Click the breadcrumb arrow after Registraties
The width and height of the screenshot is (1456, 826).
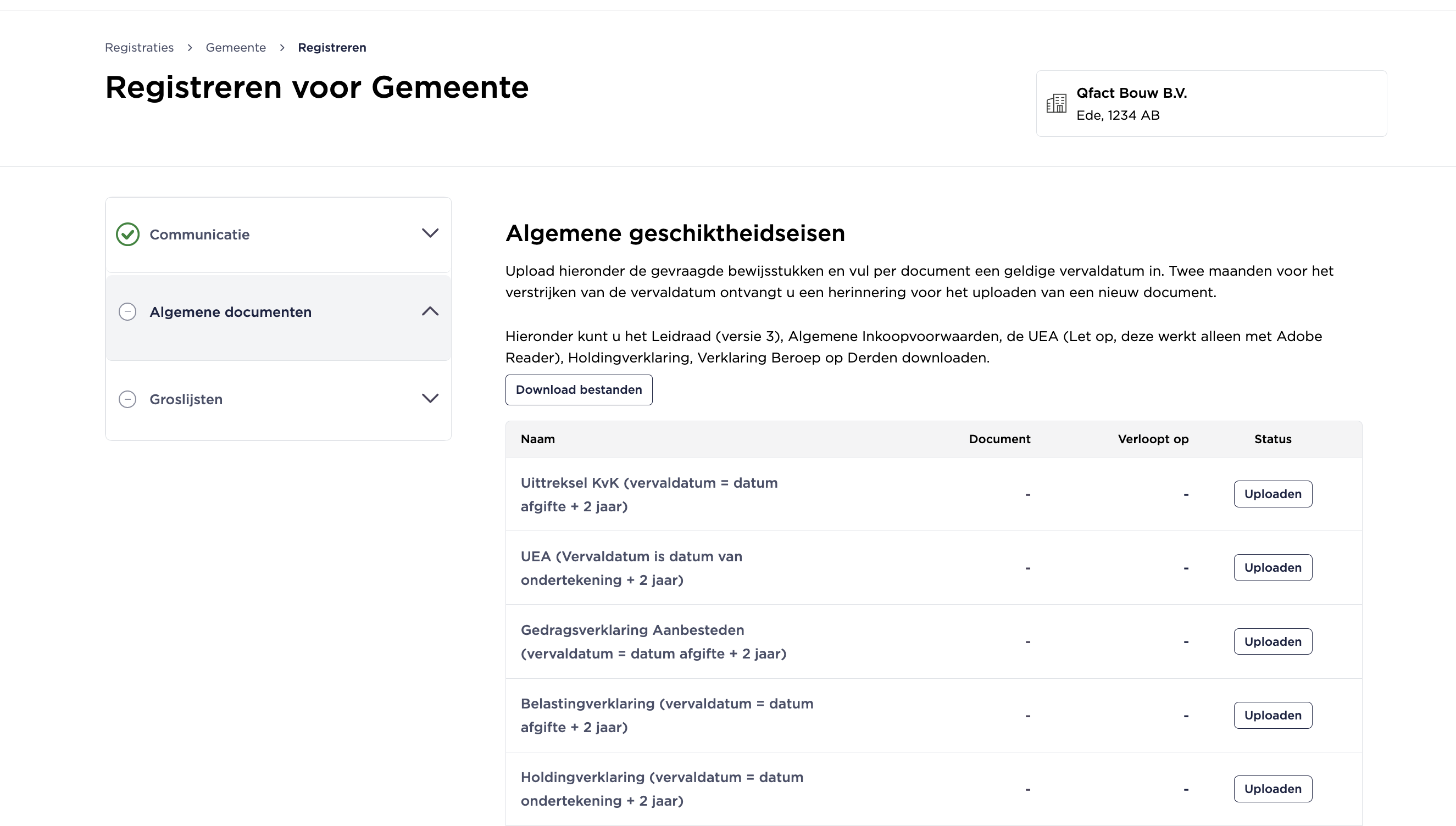(x=190, y=48)
